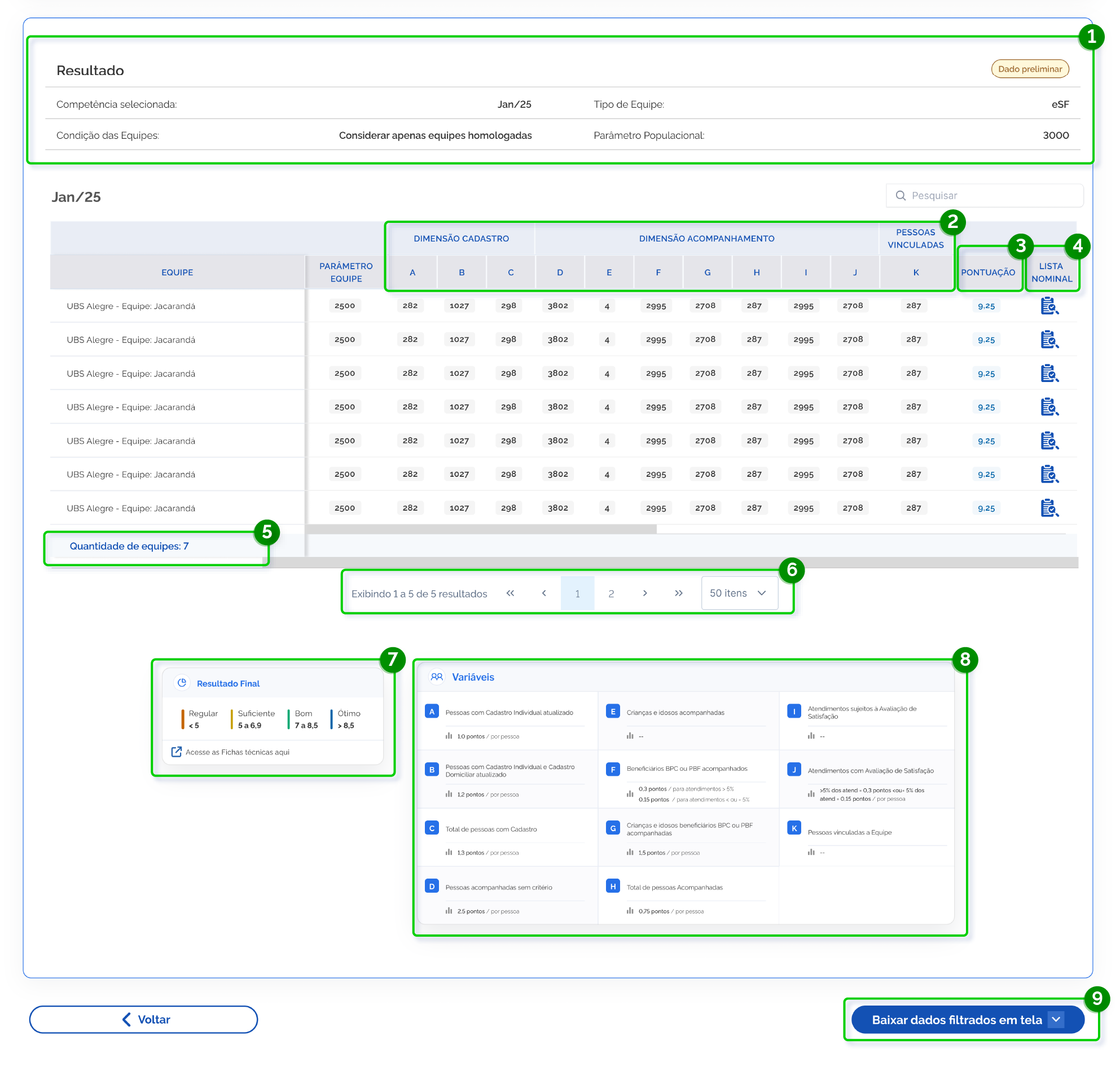
Task: Go to next results page
Action: click(x=644, y=593)
